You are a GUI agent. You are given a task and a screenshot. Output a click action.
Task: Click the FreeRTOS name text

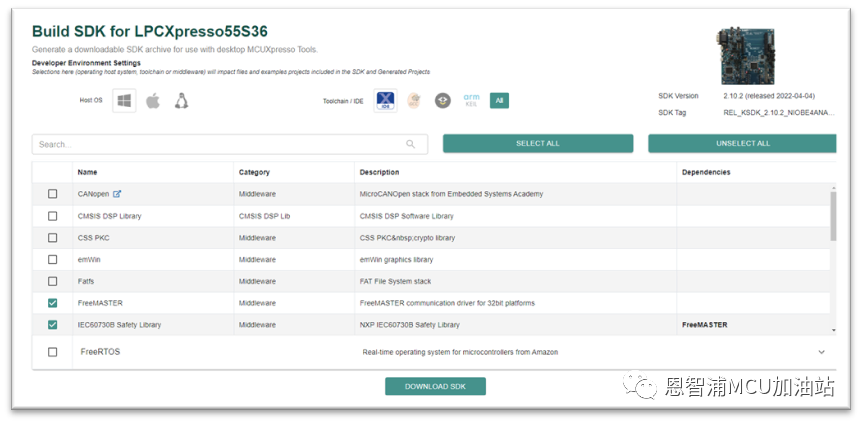[x=100, y=351]
